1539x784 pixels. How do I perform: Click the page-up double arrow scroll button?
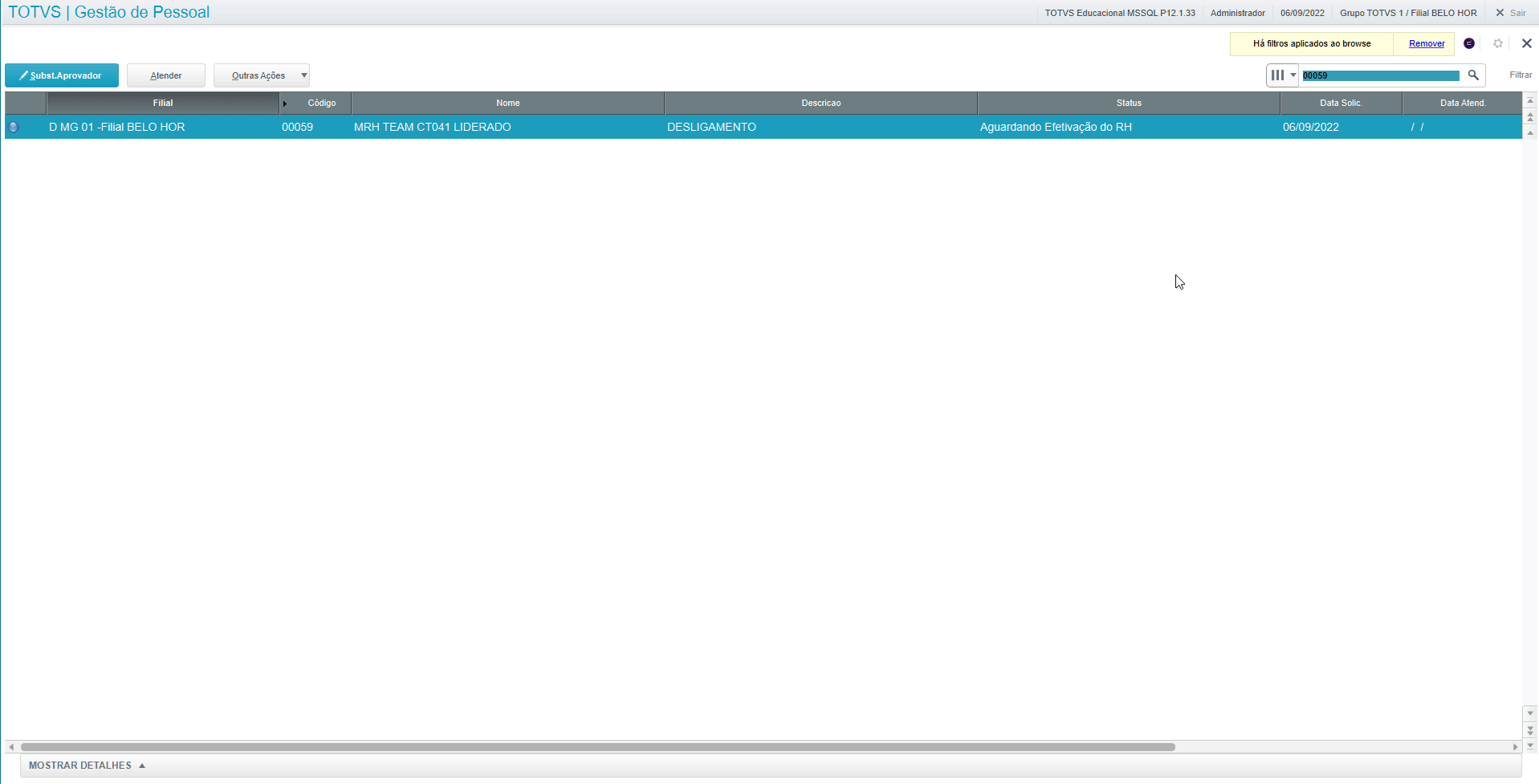[1530, 116]
